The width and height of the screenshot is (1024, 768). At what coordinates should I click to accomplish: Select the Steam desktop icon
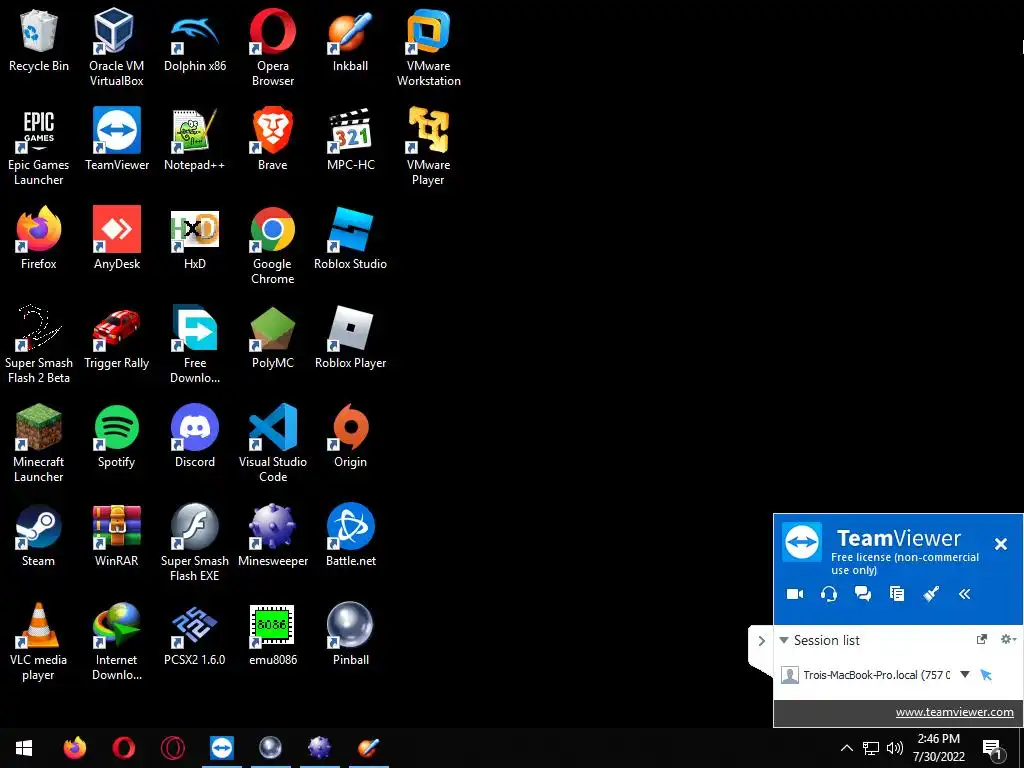[39, 536]
